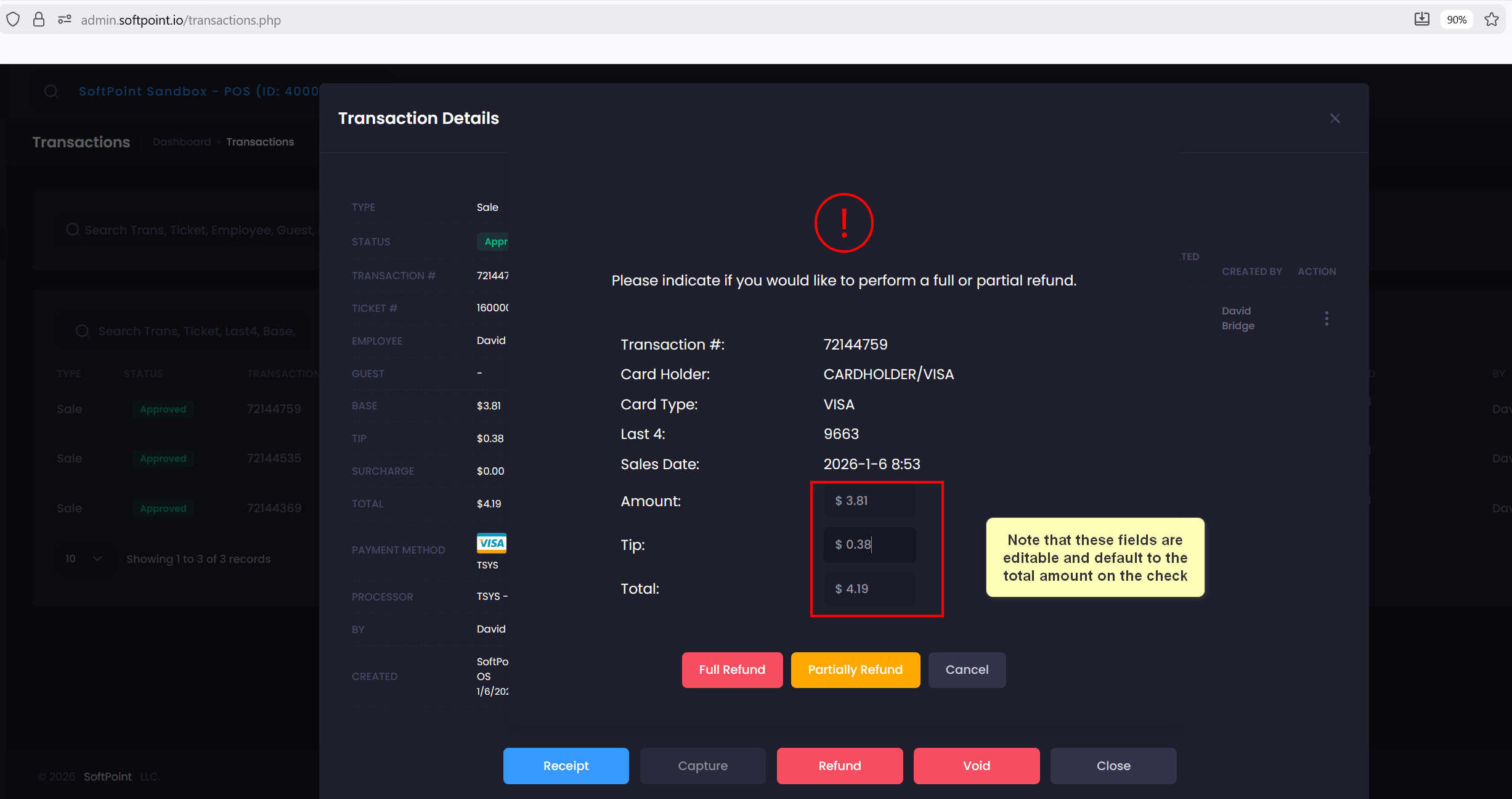Click the SoftPoint link in the footer

[108, 777]
